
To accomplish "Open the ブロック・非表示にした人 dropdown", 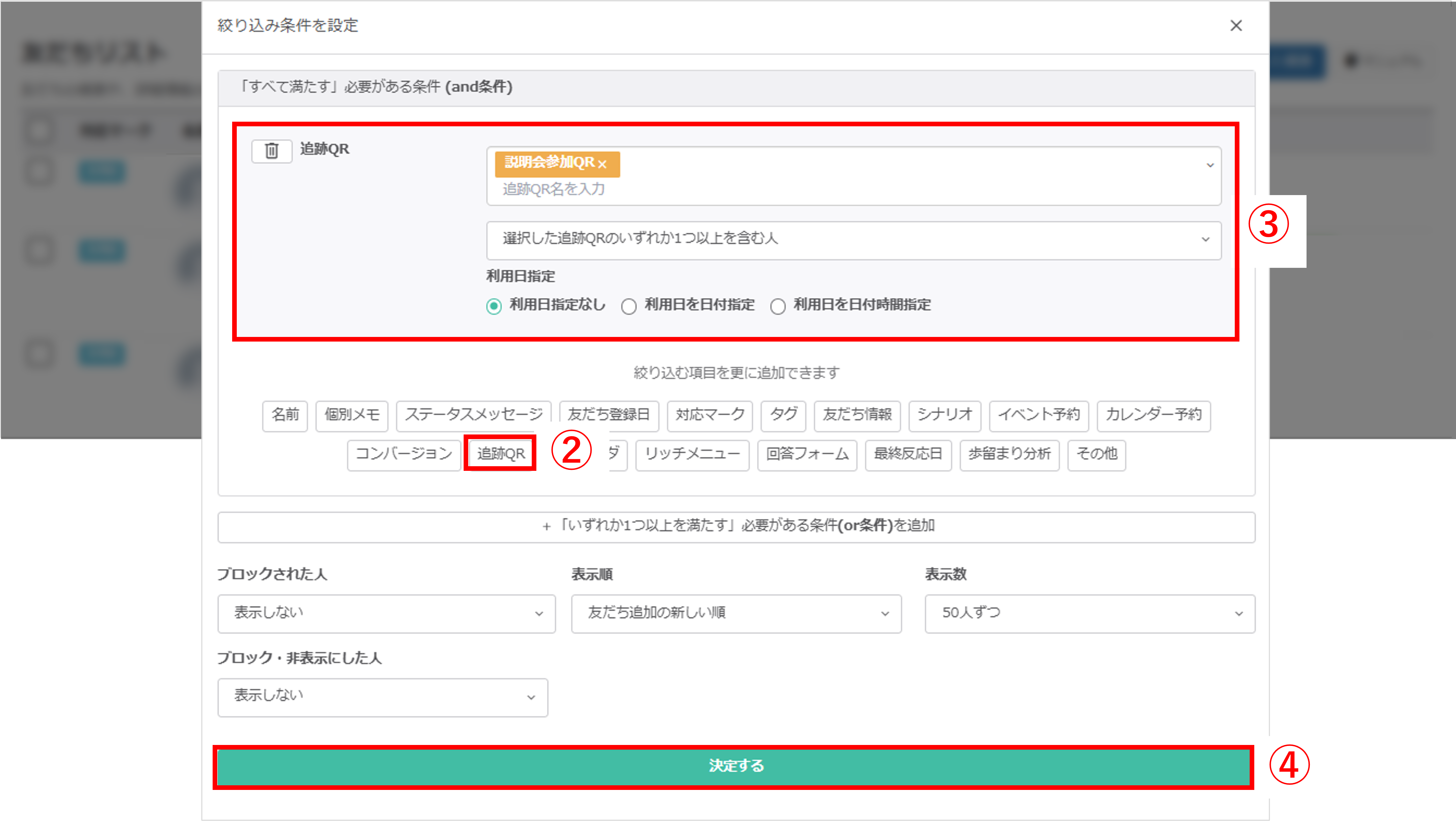I will pyautogui.click(x=382, y=697).
